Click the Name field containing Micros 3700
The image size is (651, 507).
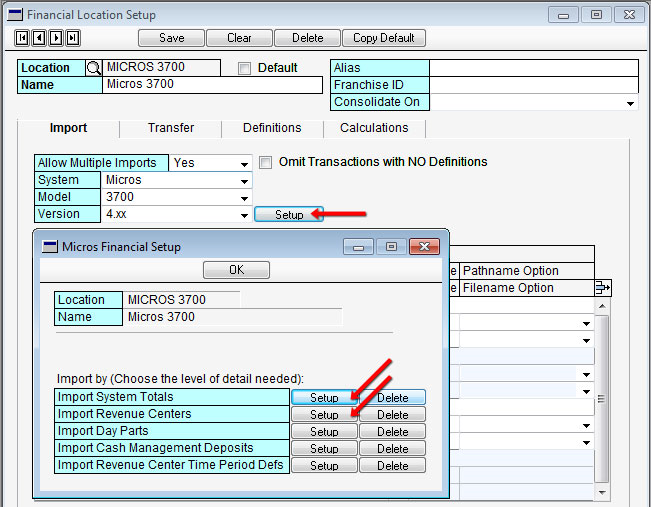212,85
